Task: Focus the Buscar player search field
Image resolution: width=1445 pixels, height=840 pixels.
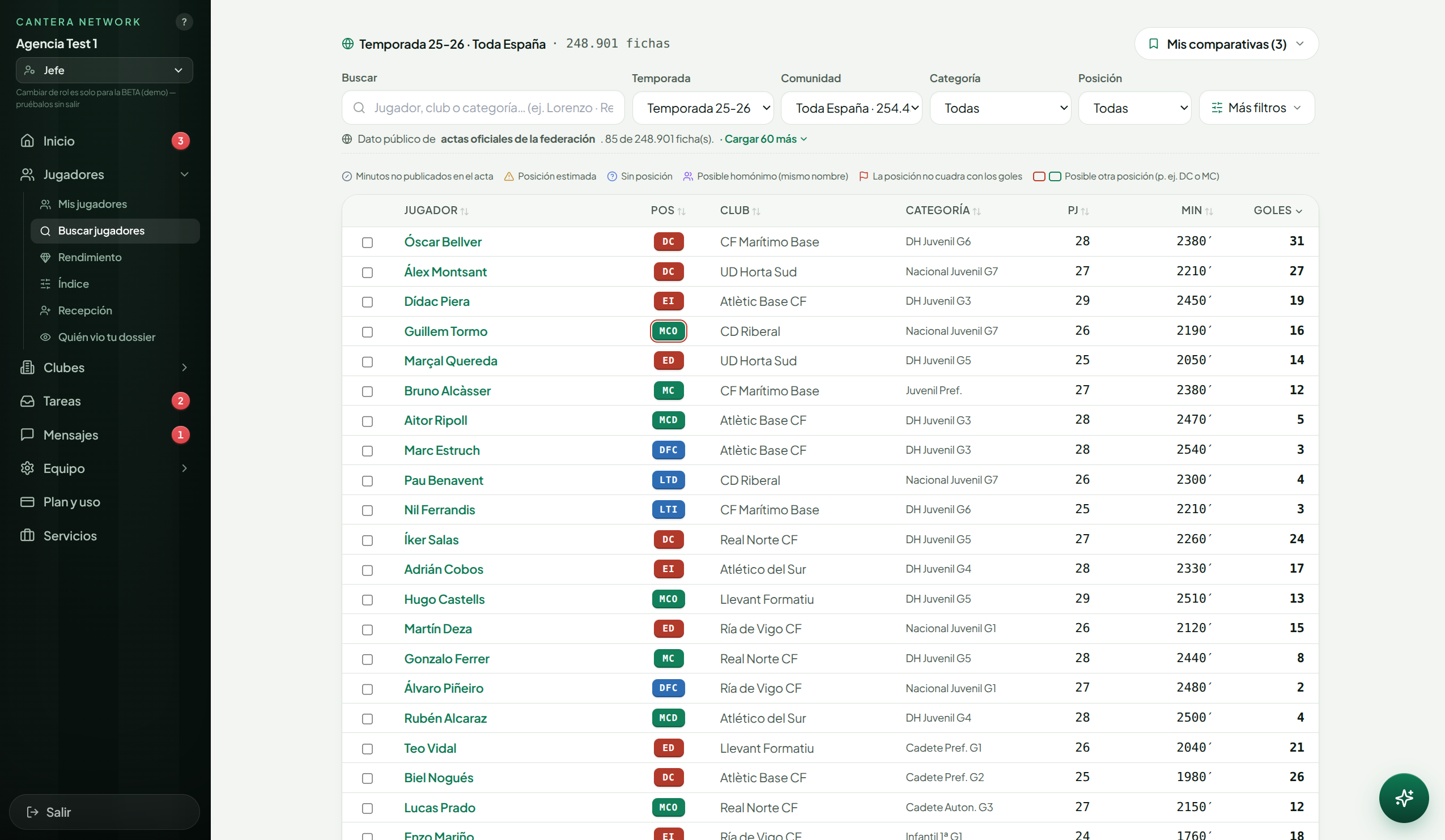Action: pos(483,108)
